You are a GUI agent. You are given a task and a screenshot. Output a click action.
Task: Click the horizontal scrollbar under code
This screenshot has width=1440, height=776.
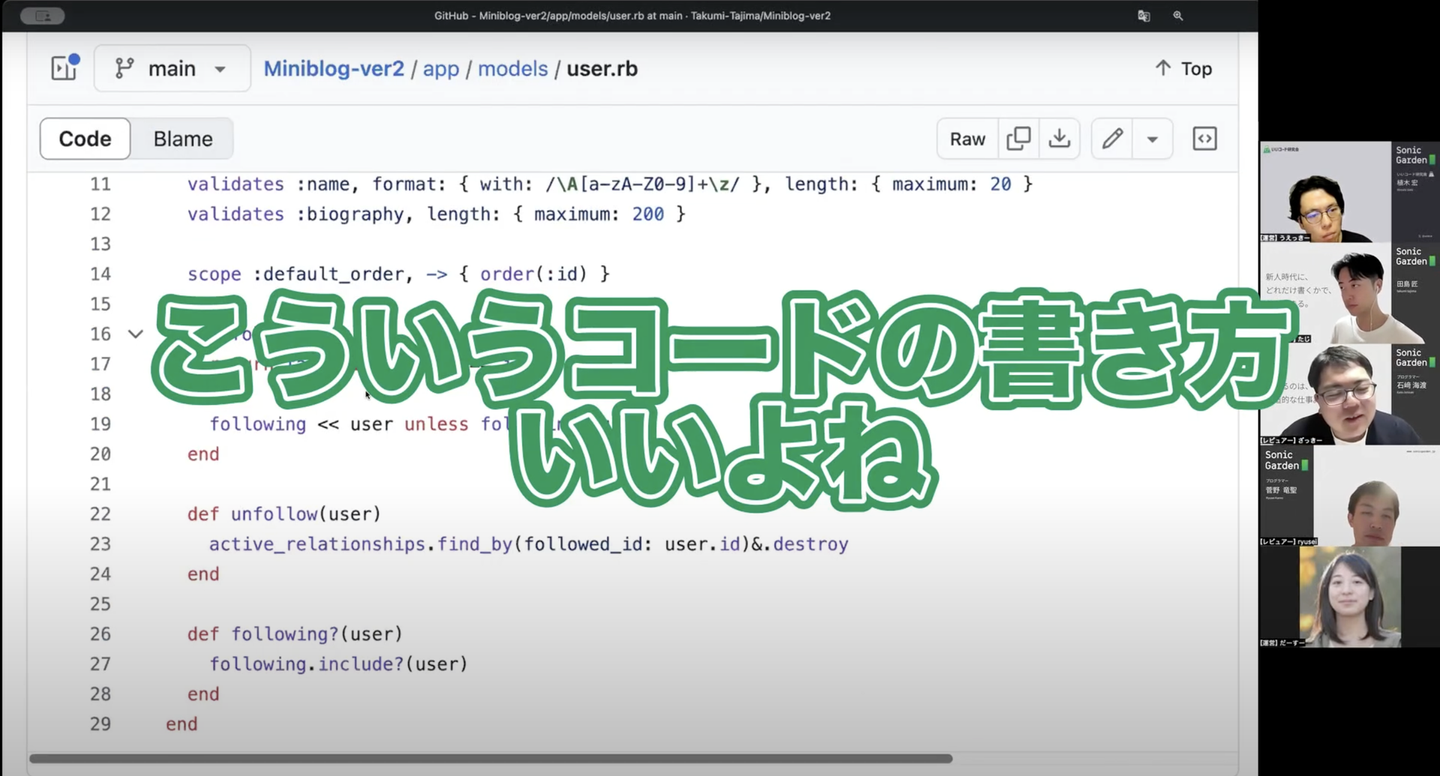pyautogui.click(x=490, y=758)
